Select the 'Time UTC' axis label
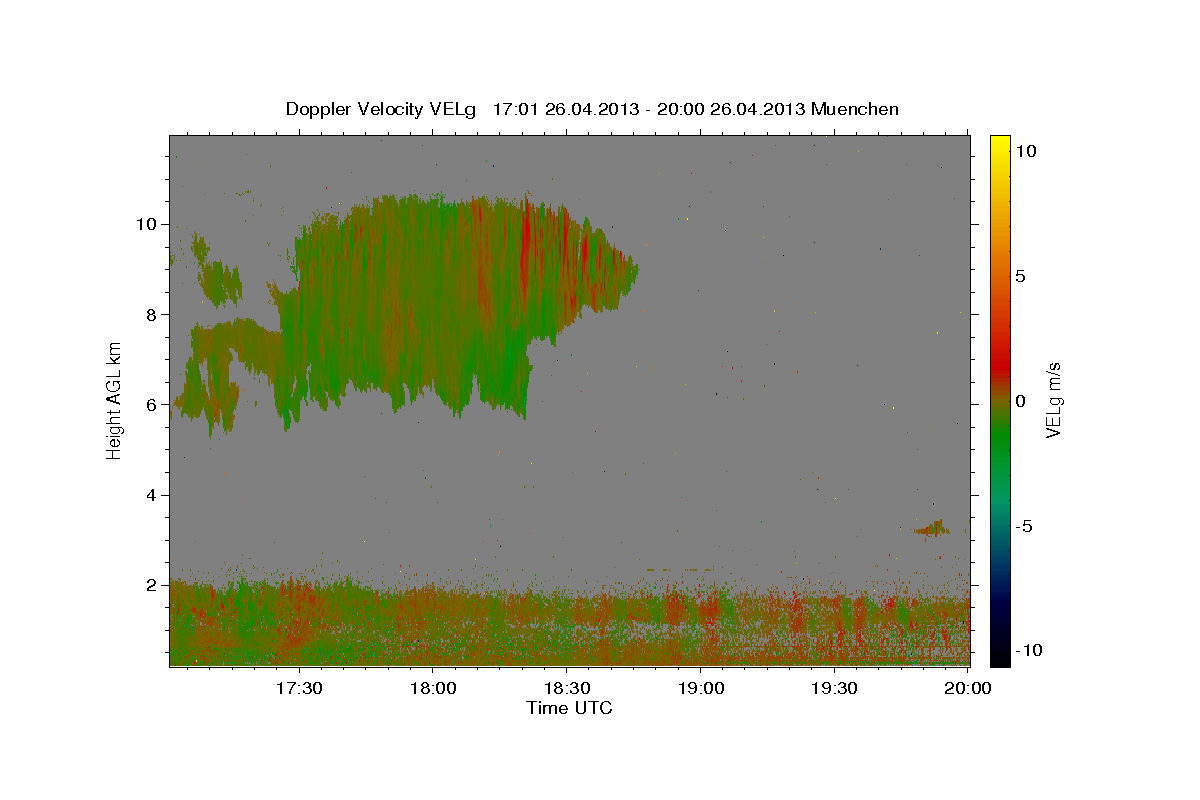This screenshot has width=1200, height=800. point(569,708)
